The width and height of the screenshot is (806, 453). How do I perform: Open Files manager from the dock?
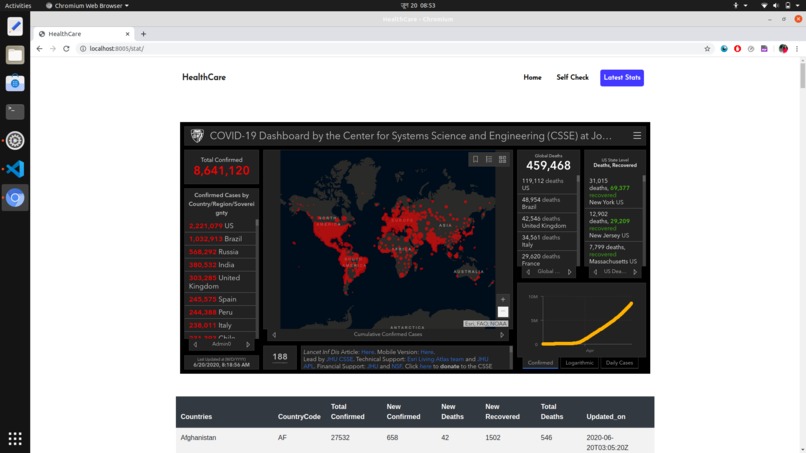[15, 55]
